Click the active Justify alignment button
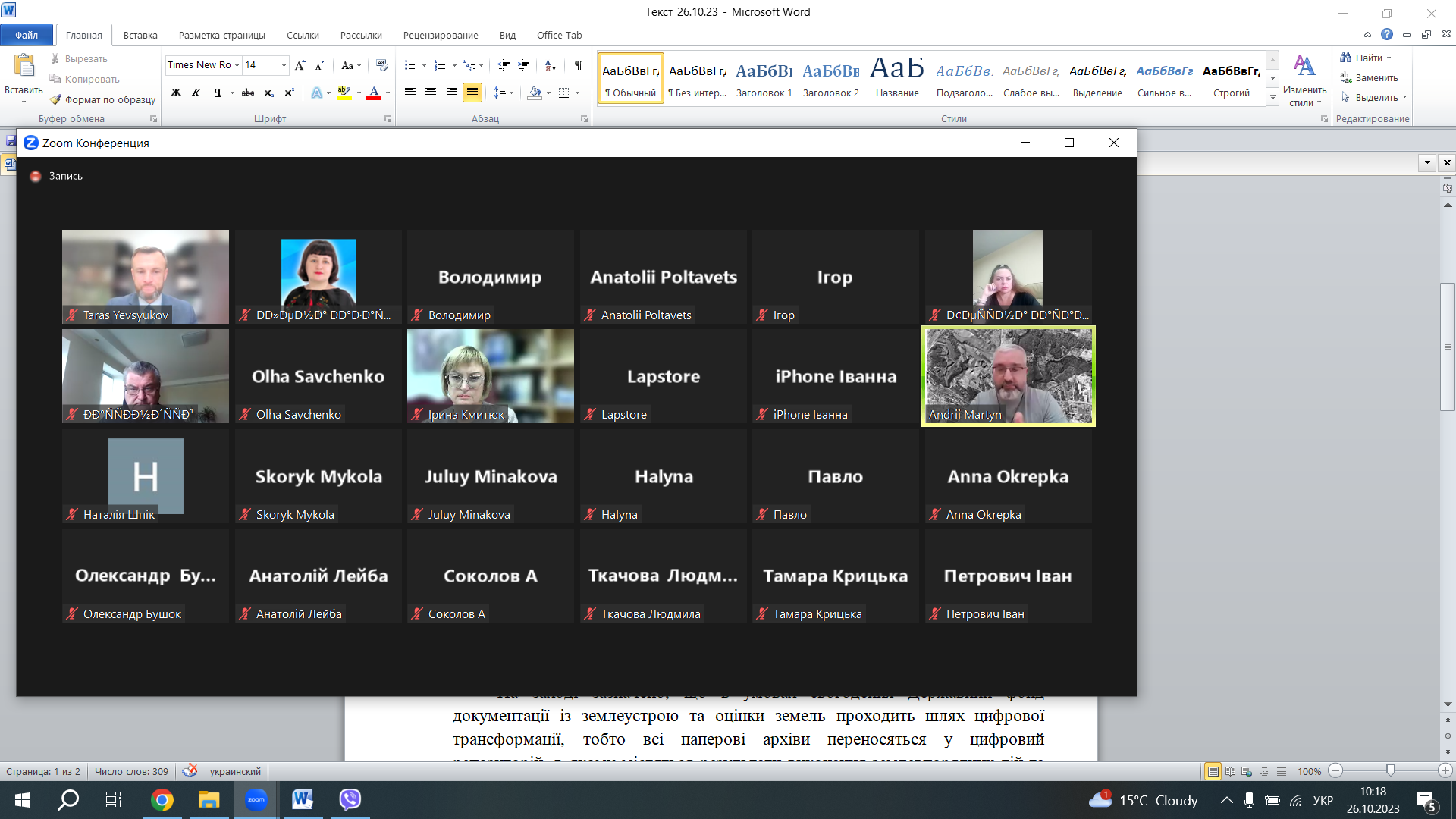The width and height of the screenshot is (1456, 819). tap(472, 93)
